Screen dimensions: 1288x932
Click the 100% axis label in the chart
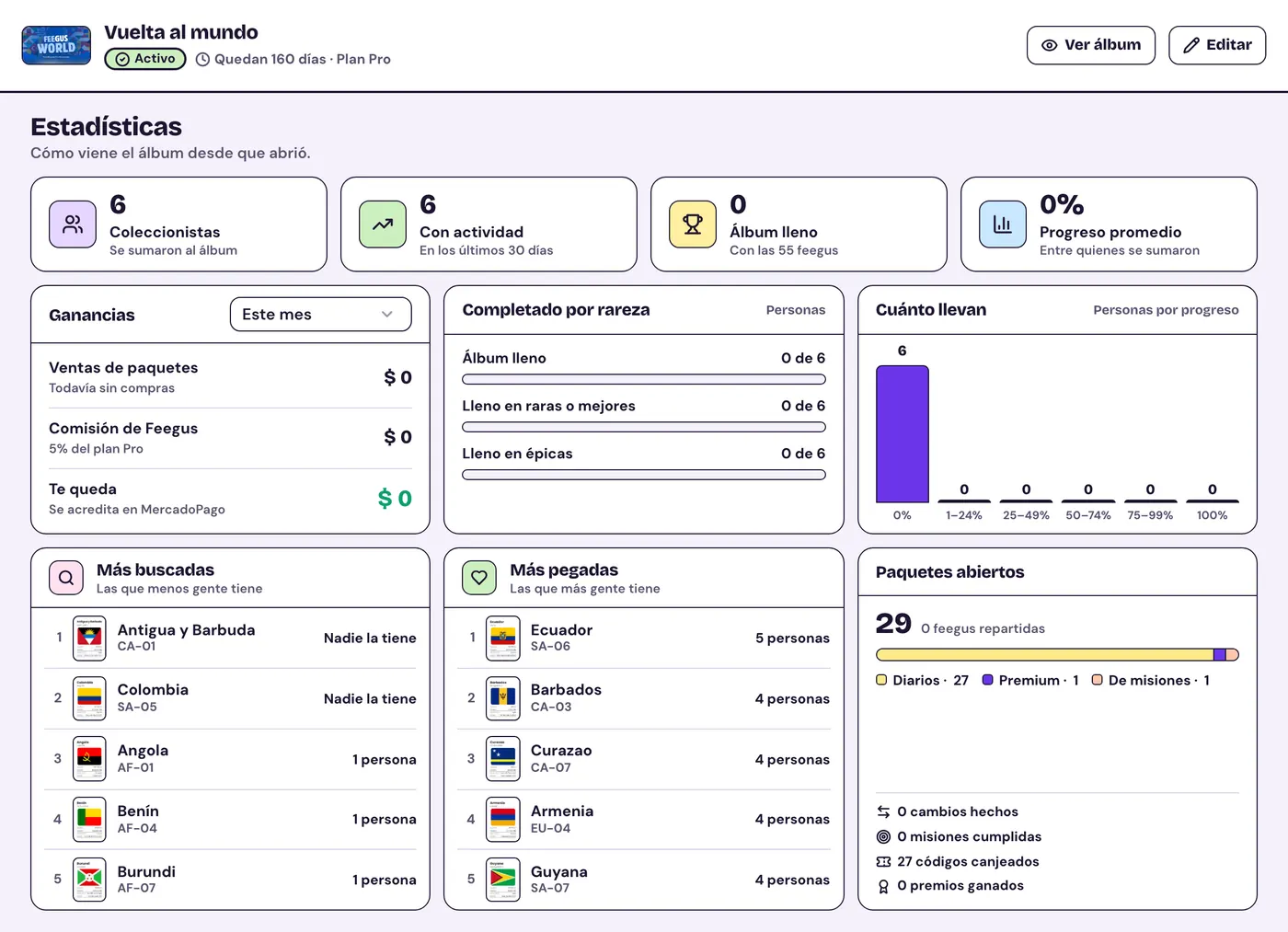click(x=1212, y=515)
